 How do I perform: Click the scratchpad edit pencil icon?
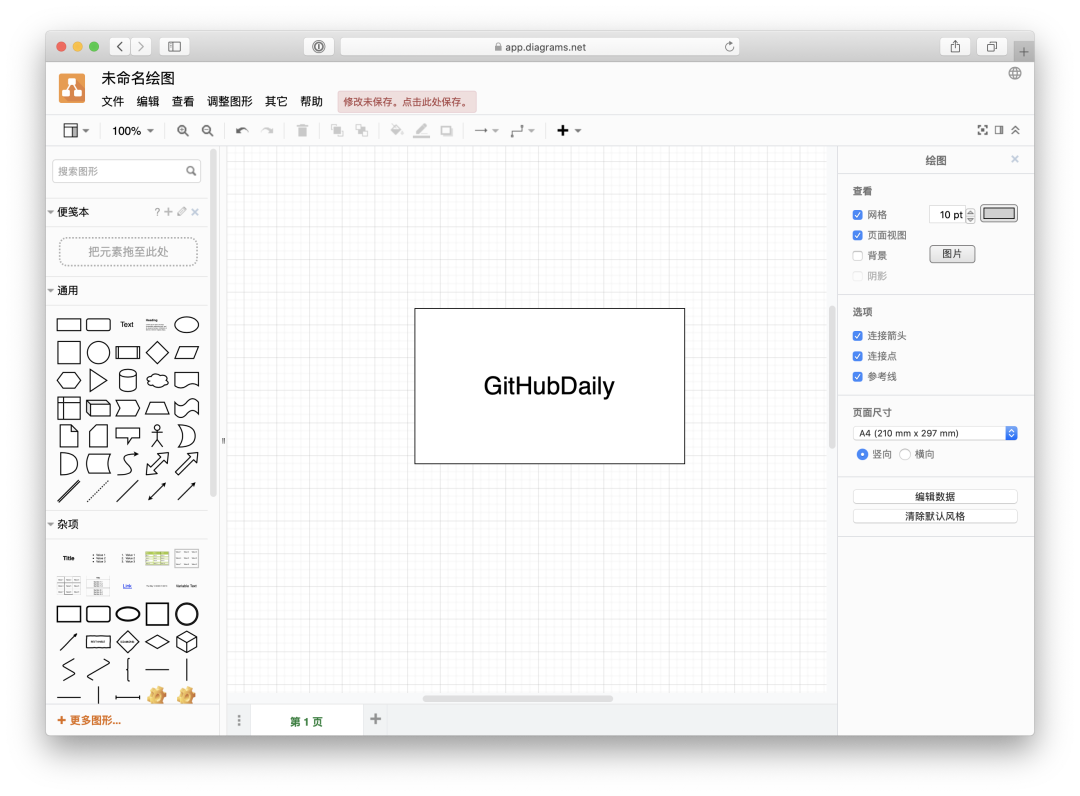[x=182, y=212]
